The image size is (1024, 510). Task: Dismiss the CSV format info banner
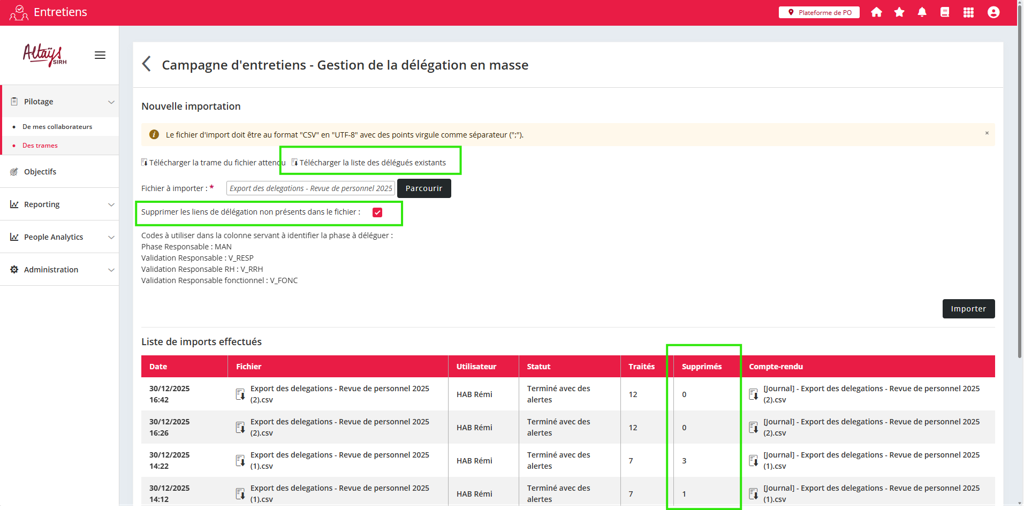click(986, 133)
